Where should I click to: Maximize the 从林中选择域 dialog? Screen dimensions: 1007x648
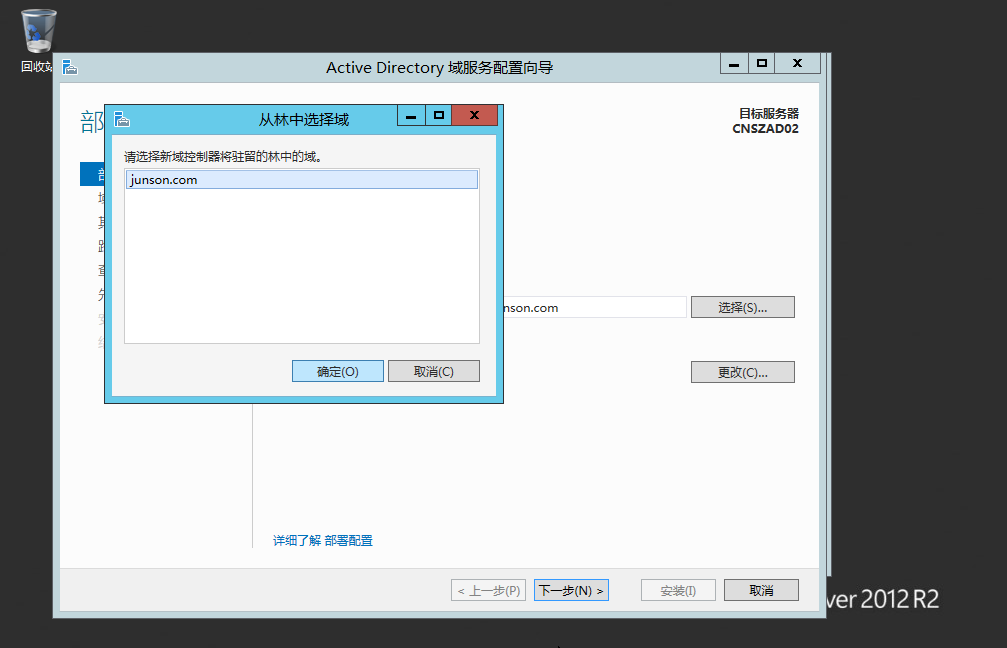click(439, 116)
